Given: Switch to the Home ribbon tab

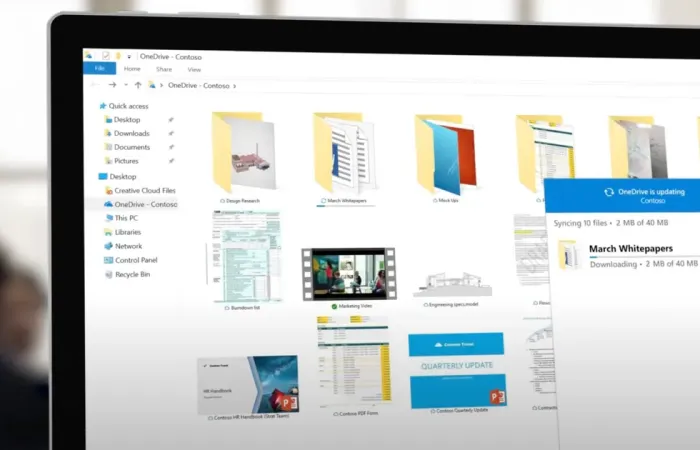Looking at the screenshot, I should tap(132, 69).
